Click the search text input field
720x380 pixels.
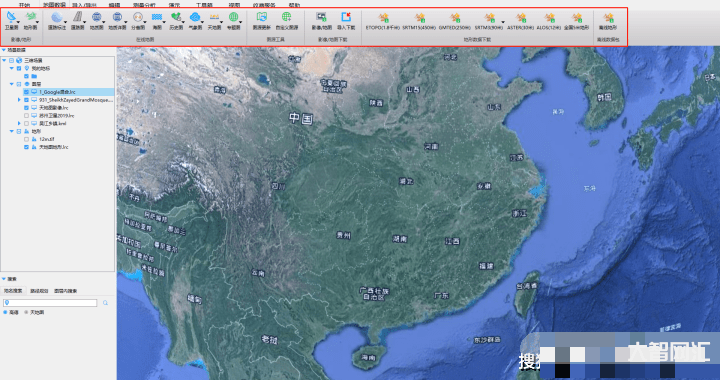point(50,303)
